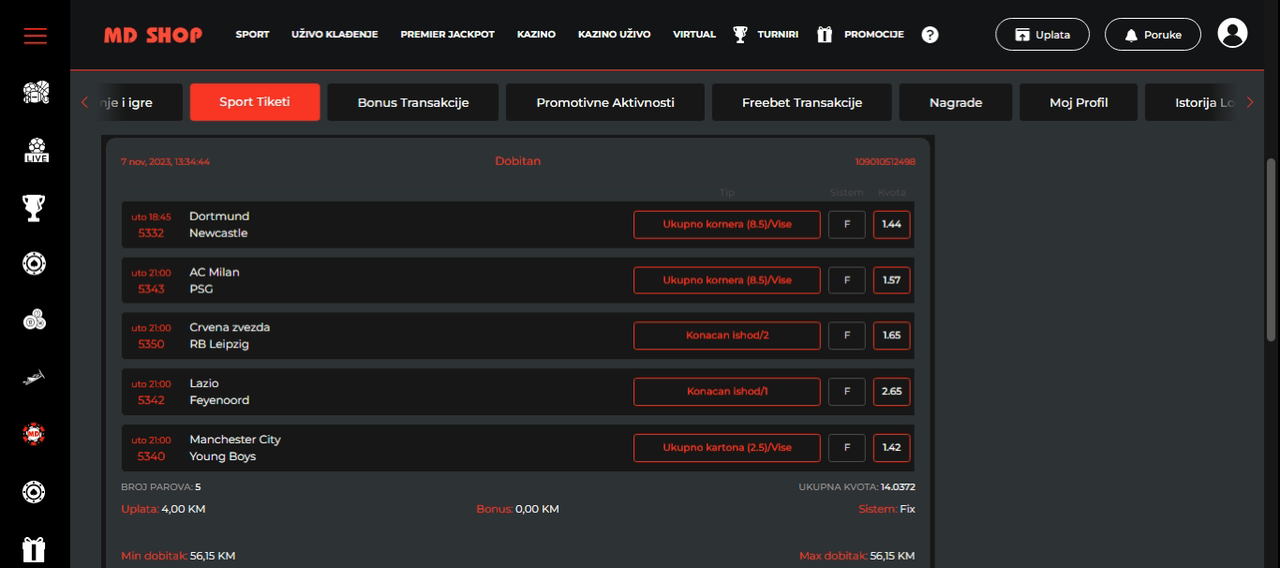Click the Uplata deposit button
This screenshot has width=1280, height=568.
(x=1043, y=34)
